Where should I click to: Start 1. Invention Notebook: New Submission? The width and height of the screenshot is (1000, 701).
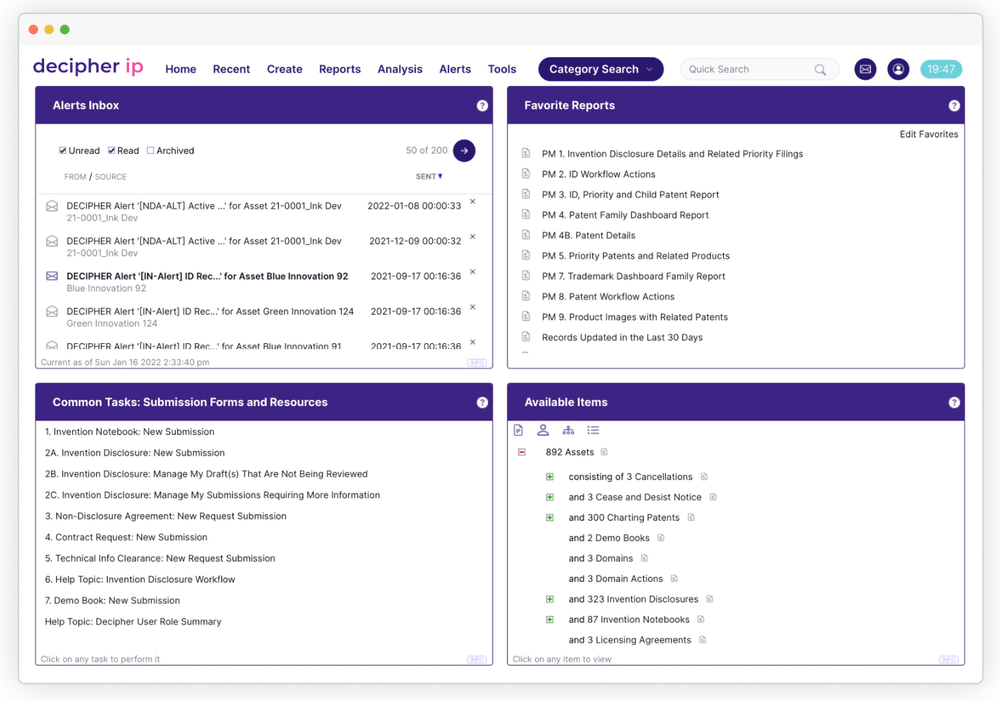(129, 432)
